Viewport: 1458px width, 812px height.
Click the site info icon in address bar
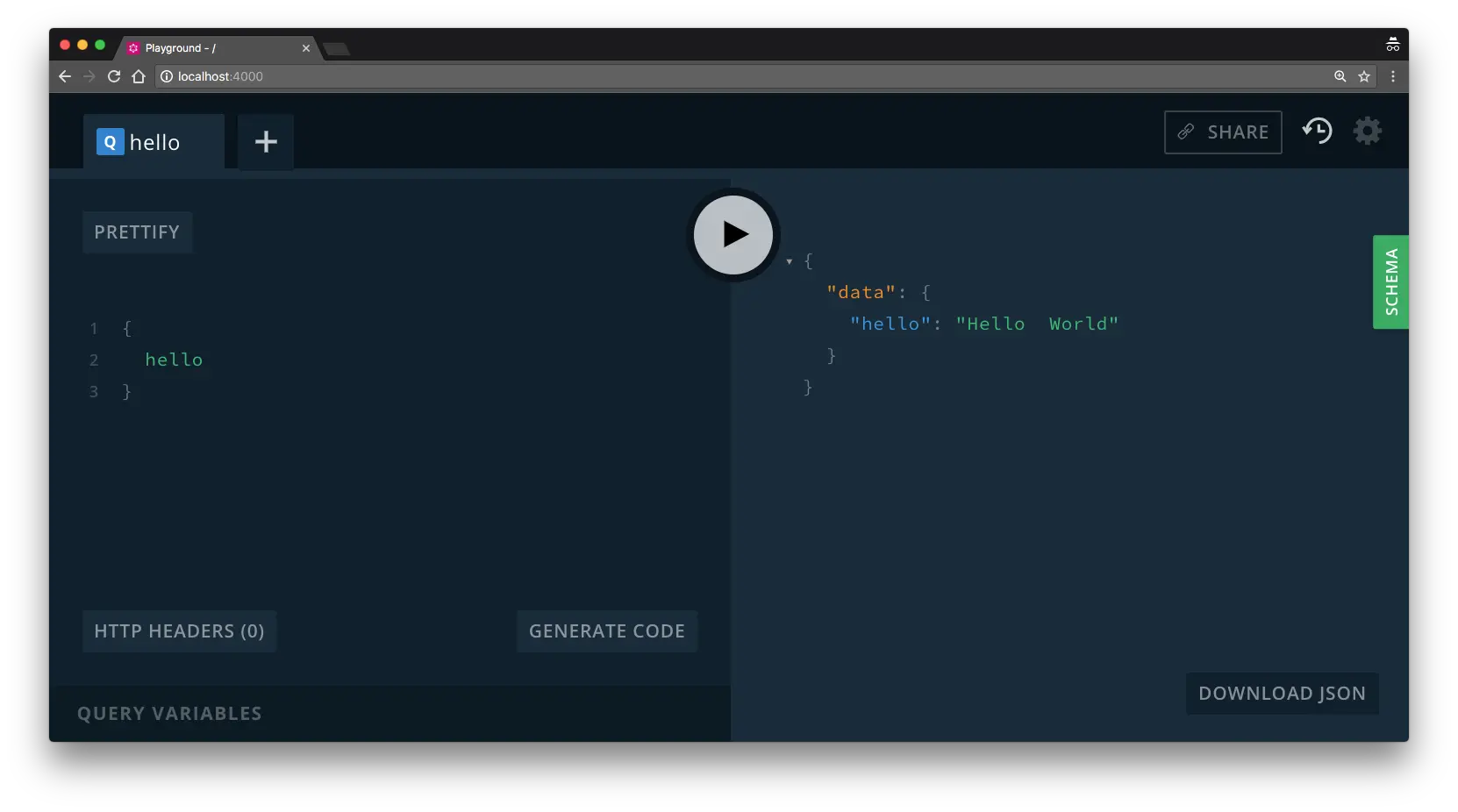coord(167,76)
